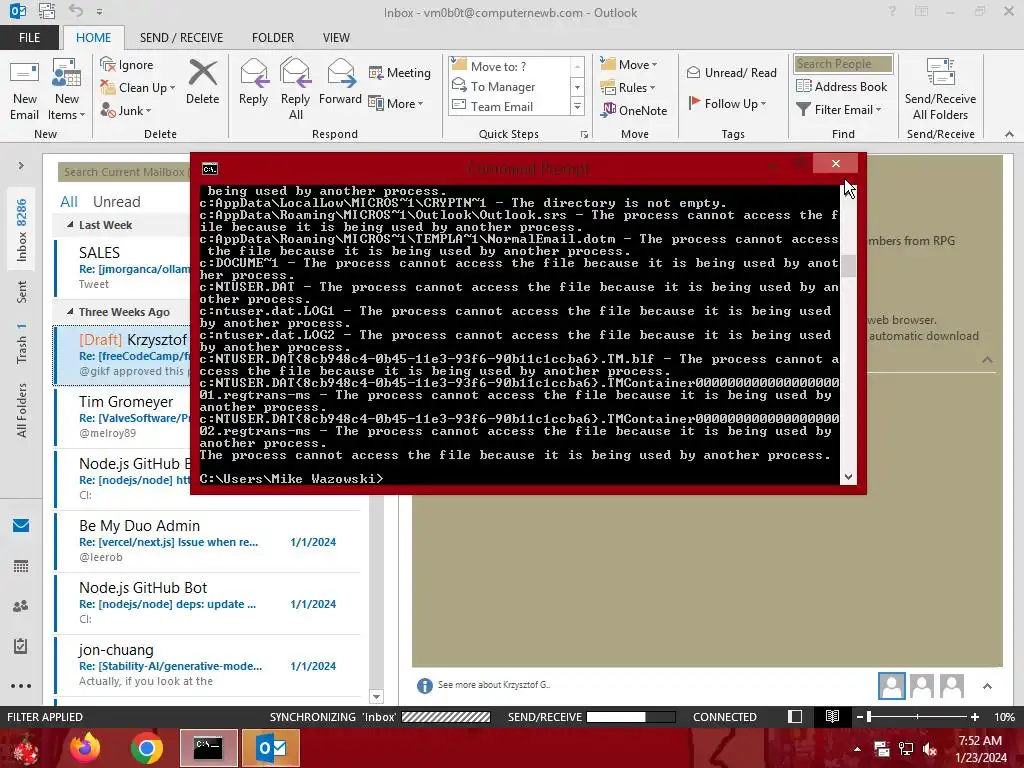Open more navigation options
Screen dimensions: 1024x768
click(x=21, y=686)
